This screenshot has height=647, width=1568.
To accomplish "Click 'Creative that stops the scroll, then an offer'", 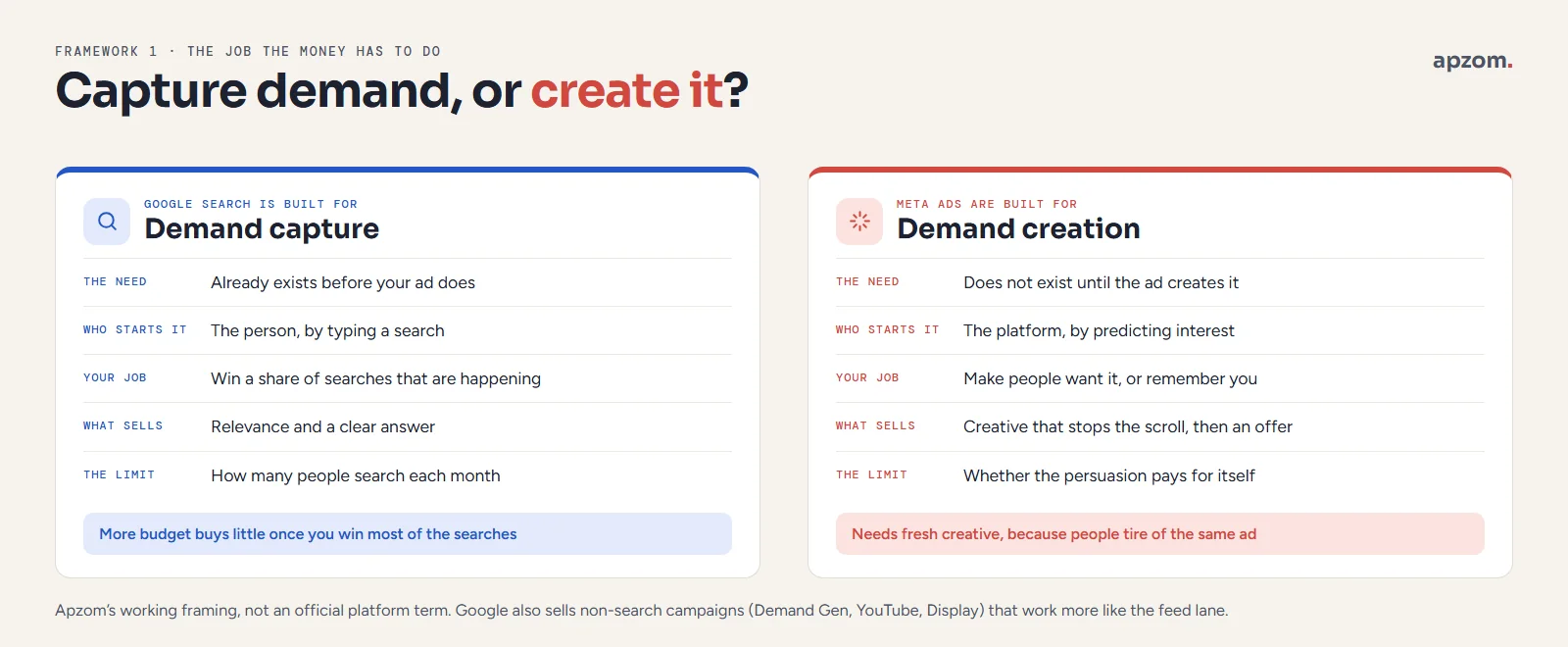I will [1128, 426].
